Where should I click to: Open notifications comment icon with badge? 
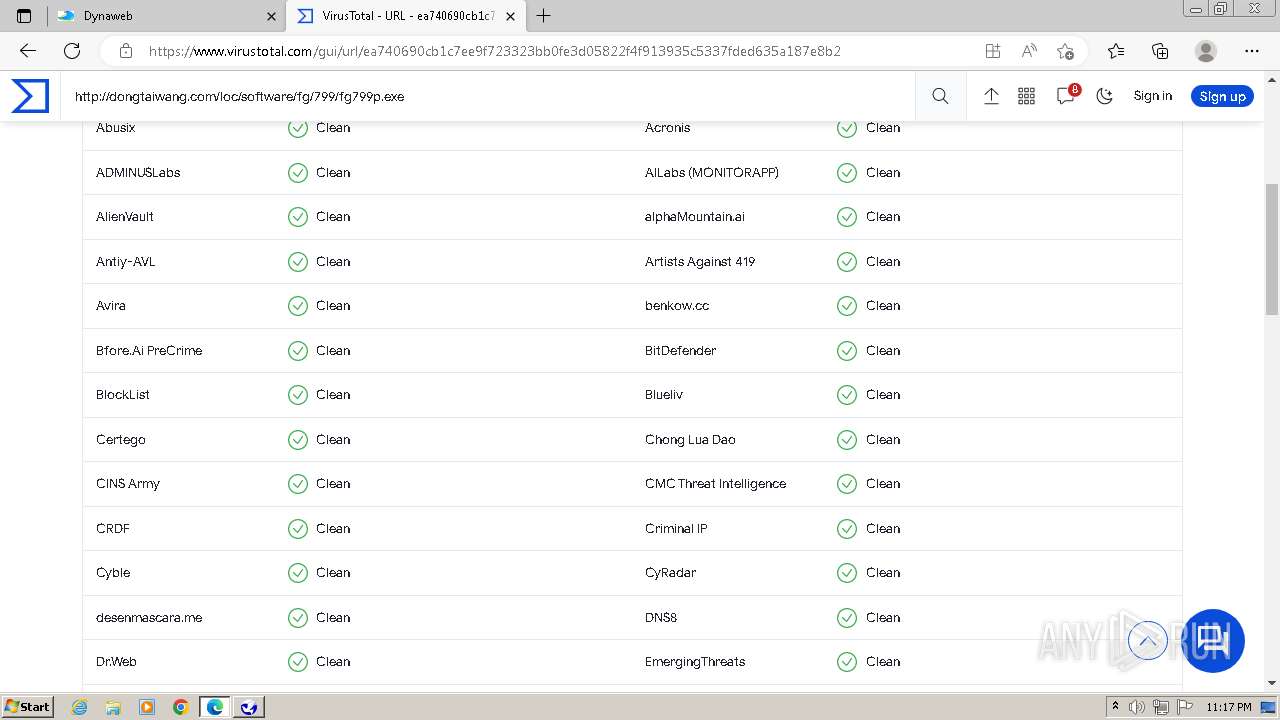[x=1067, y=95]
